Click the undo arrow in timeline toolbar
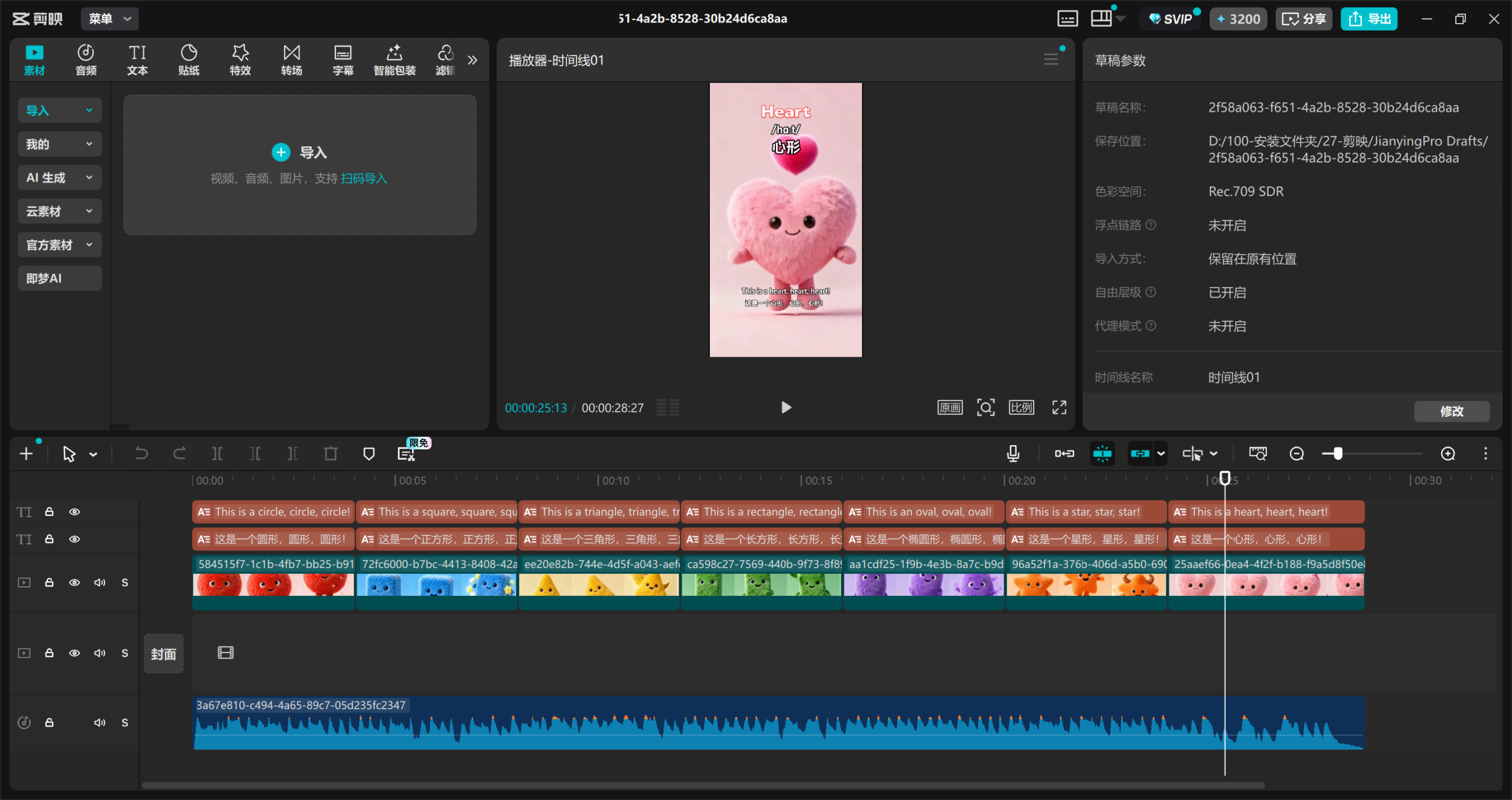The image size is (1512, 800). point(141,453)
